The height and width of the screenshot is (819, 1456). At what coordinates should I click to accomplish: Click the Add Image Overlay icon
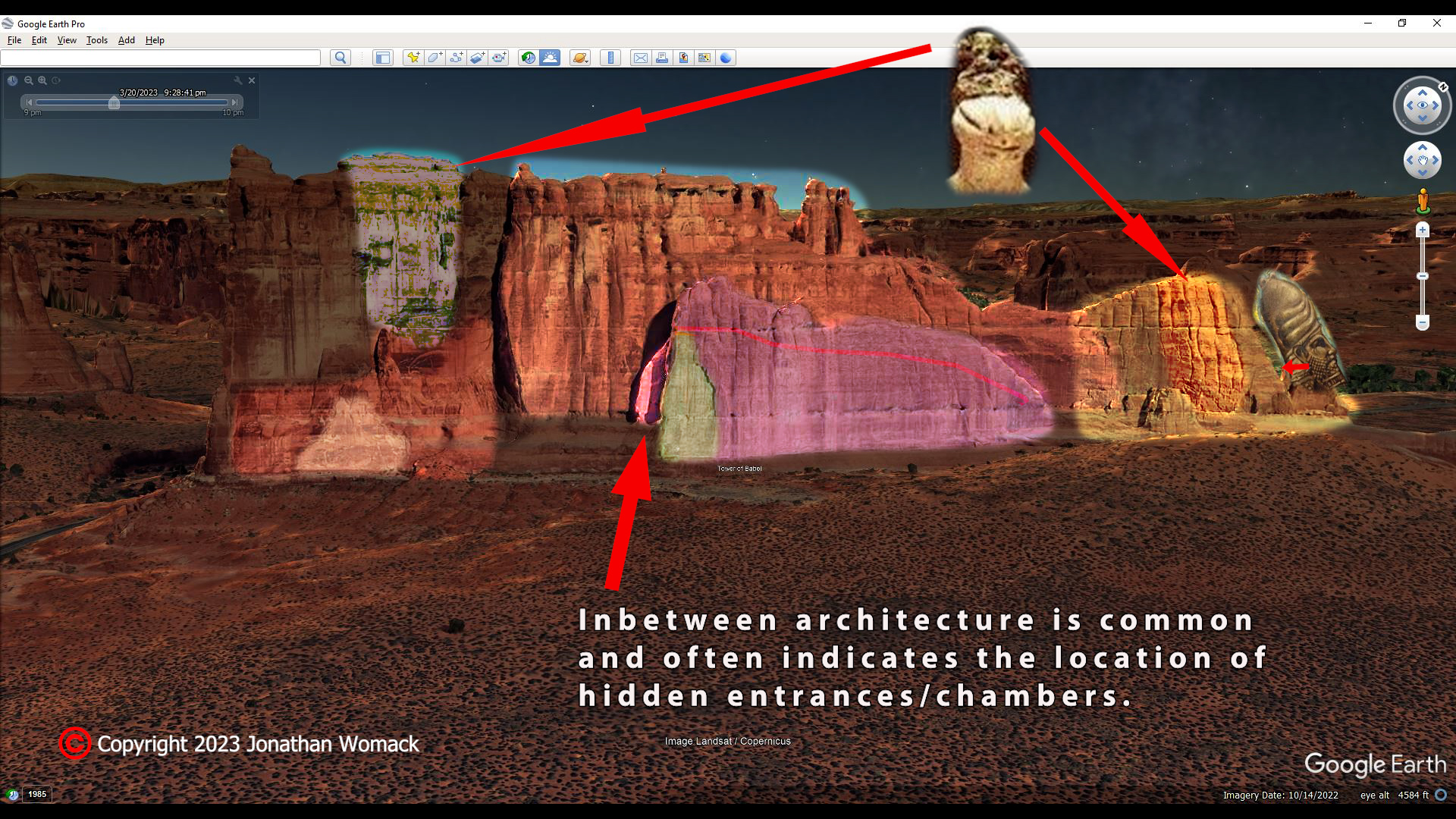pos(477,58)
